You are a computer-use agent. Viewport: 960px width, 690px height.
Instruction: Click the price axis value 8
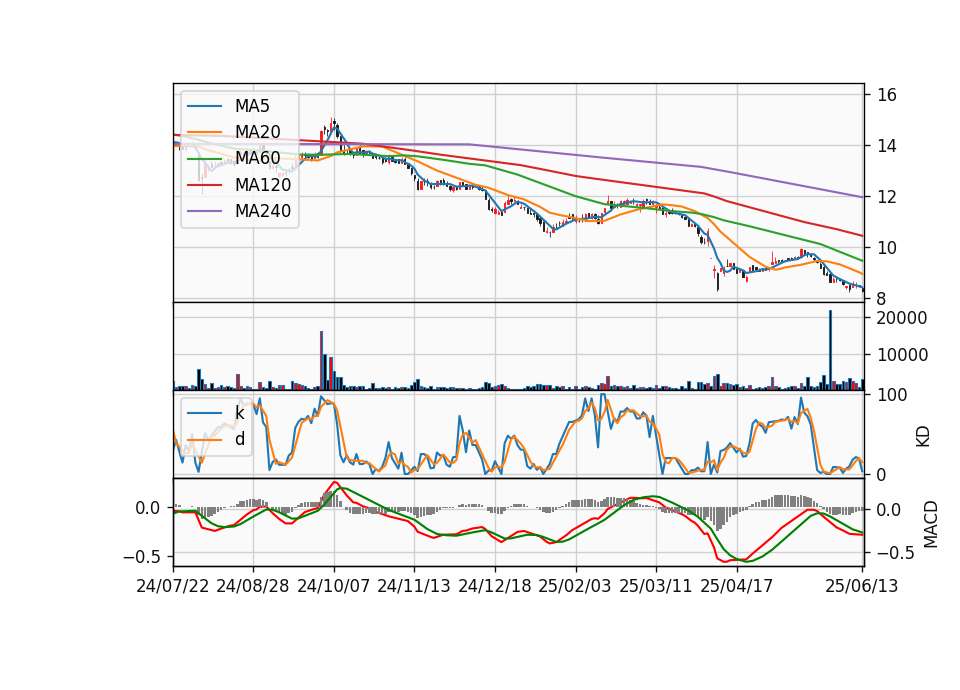(x=882, y=299)
